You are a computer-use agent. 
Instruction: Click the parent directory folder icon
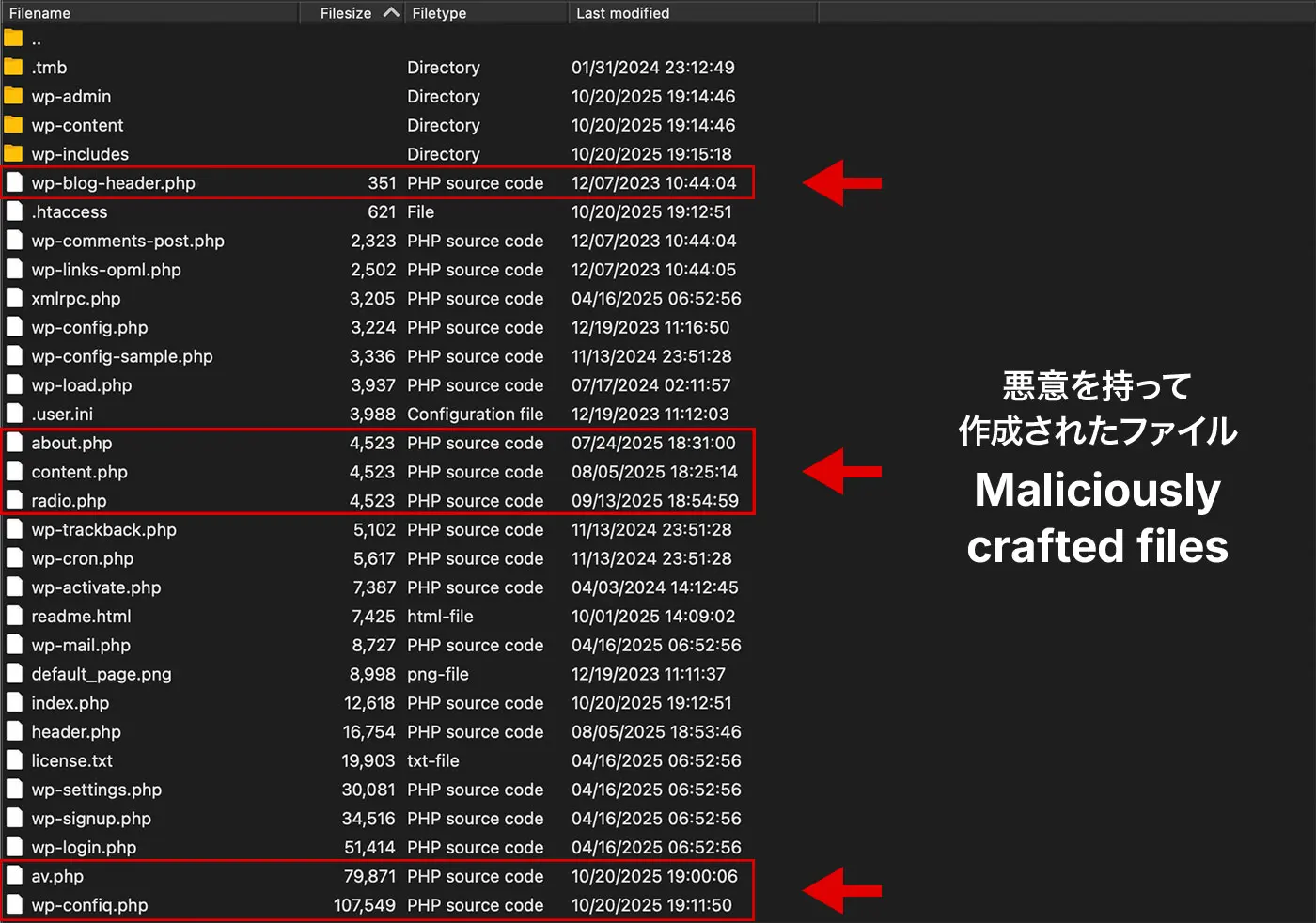tap(13, 39)
